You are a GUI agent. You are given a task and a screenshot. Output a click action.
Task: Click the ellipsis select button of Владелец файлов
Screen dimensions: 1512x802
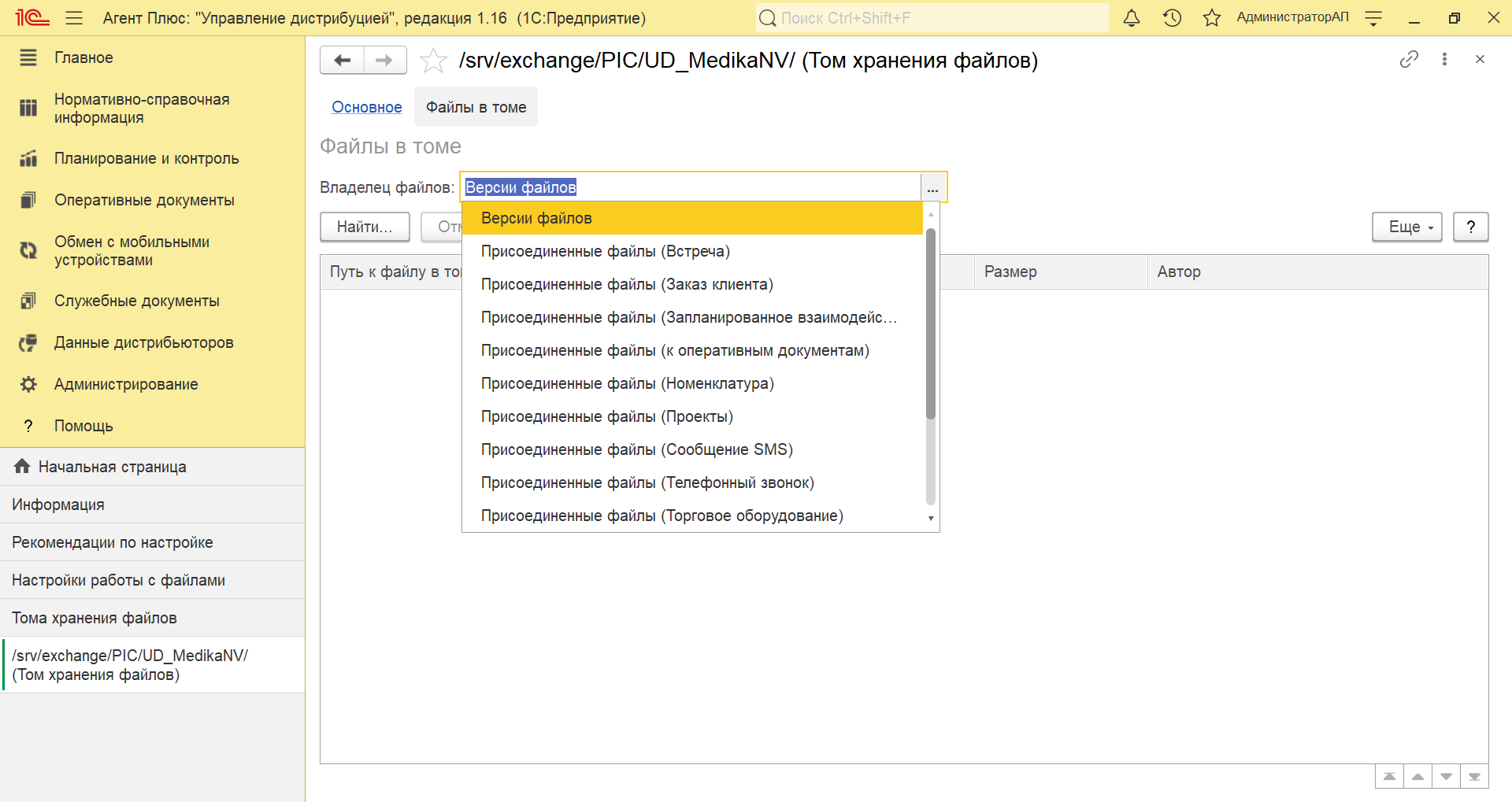[x=932, y=187]
